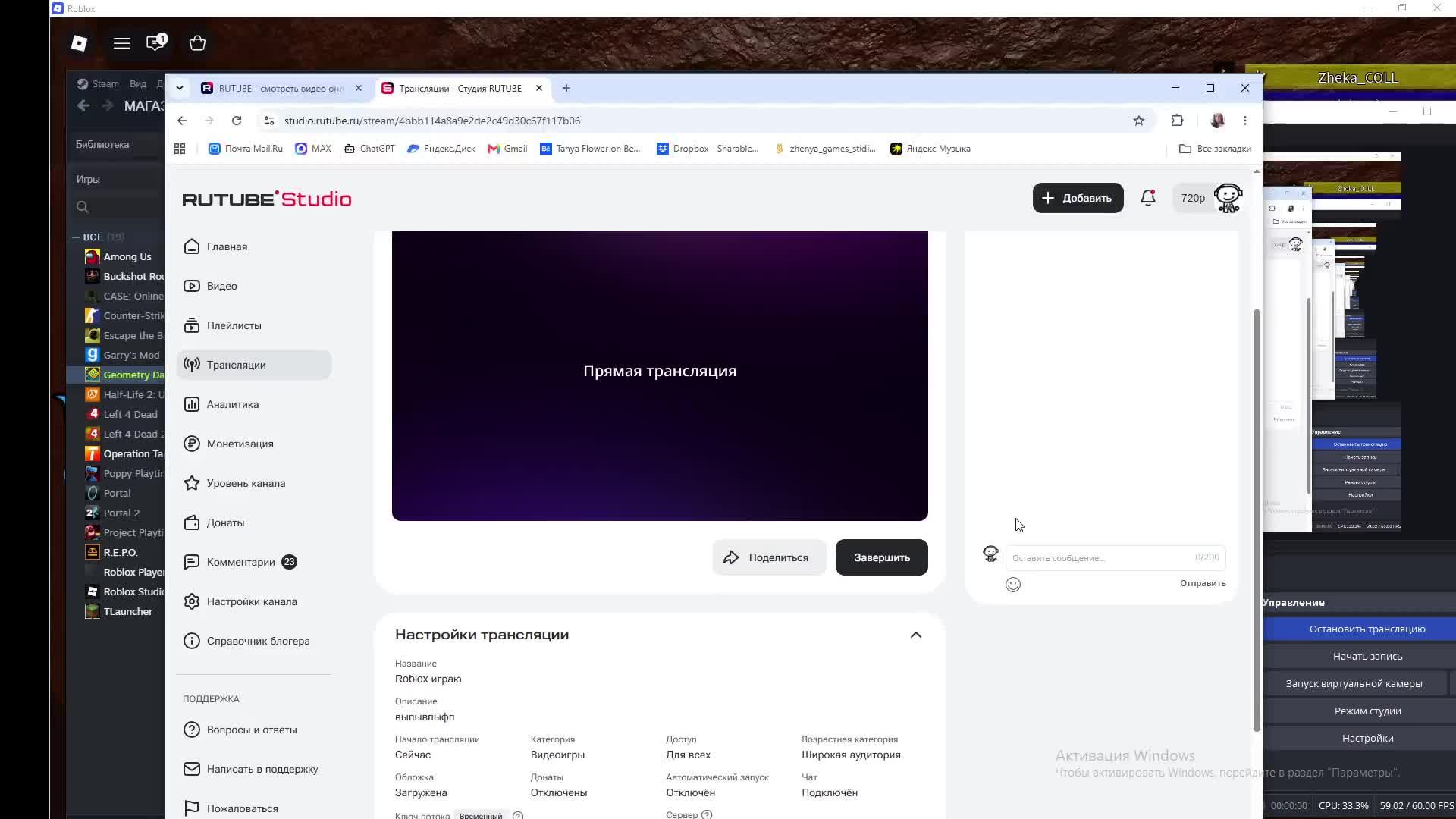
Task: Open the Яндекс Музыка bookmark
Action: click(930, 149)
